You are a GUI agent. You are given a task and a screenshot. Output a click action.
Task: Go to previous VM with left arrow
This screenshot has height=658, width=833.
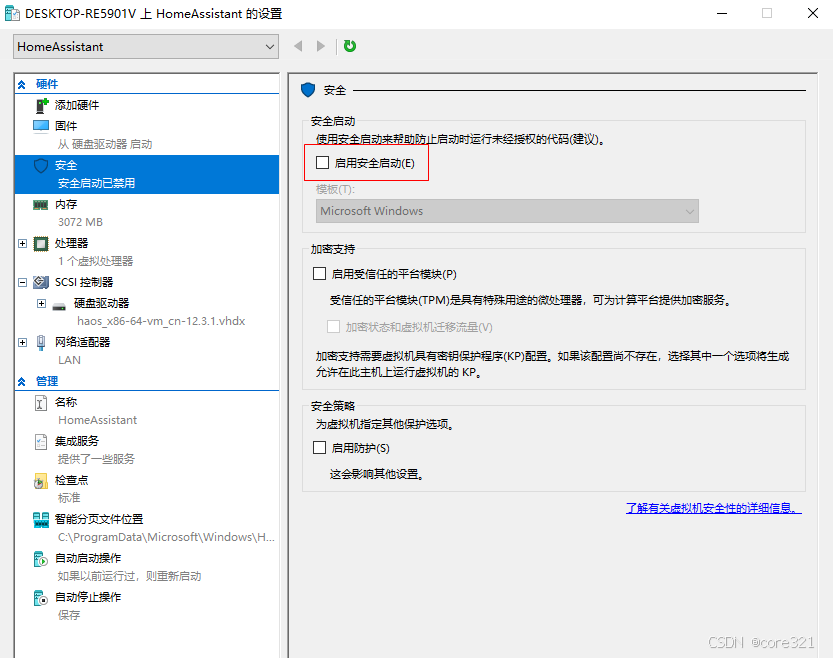299,46
